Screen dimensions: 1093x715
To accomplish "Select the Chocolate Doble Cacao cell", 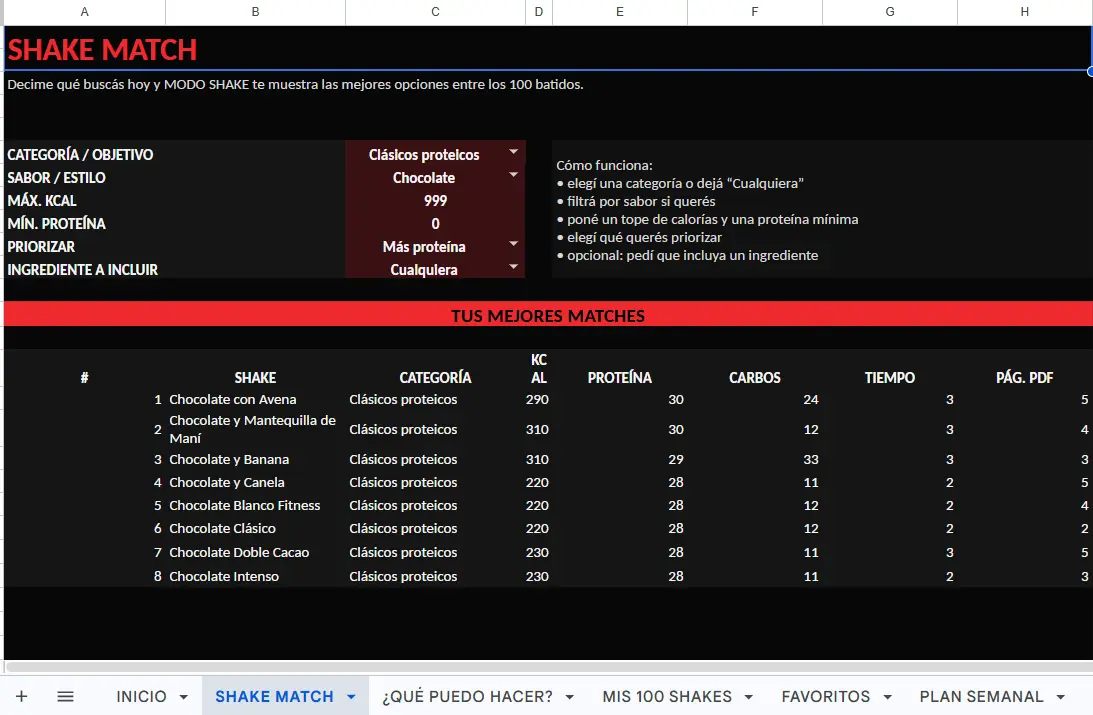I will [255, 552].
